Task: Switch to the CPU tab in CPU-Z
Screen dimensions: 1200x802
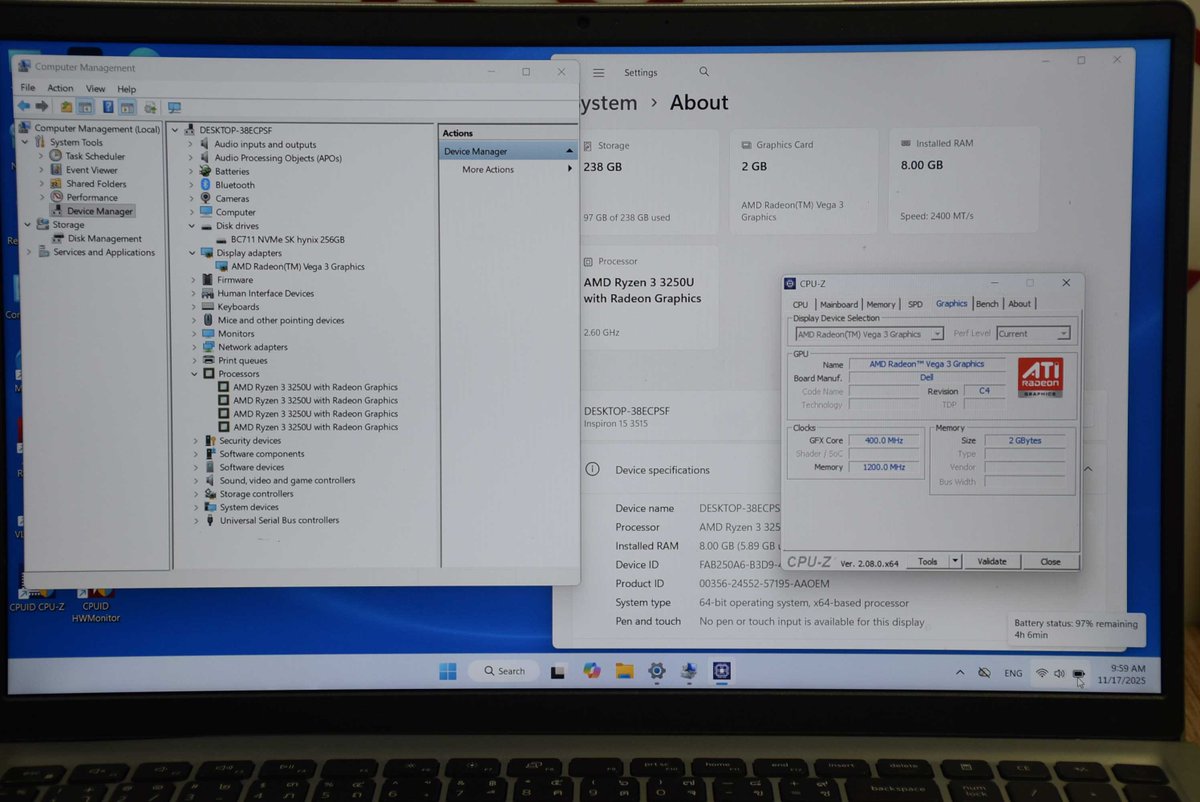Action: 800,304
